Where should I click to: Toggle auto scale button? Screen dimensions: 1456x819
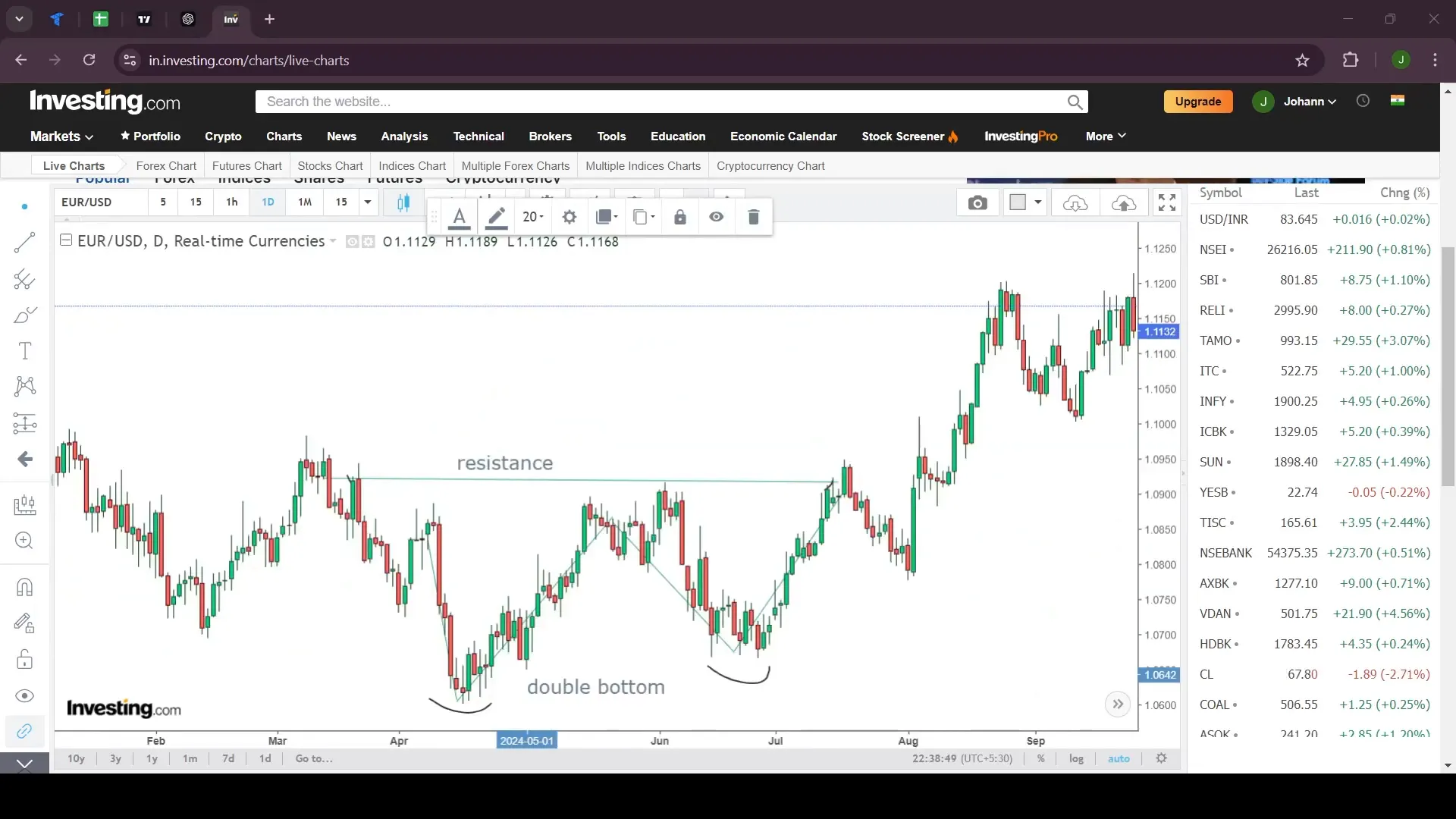coord(1119,759)
